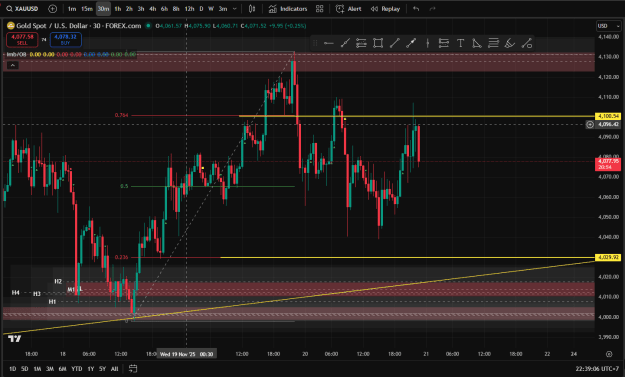
Task: Open the Indicators dialog
Action: [x=288, y=9]
